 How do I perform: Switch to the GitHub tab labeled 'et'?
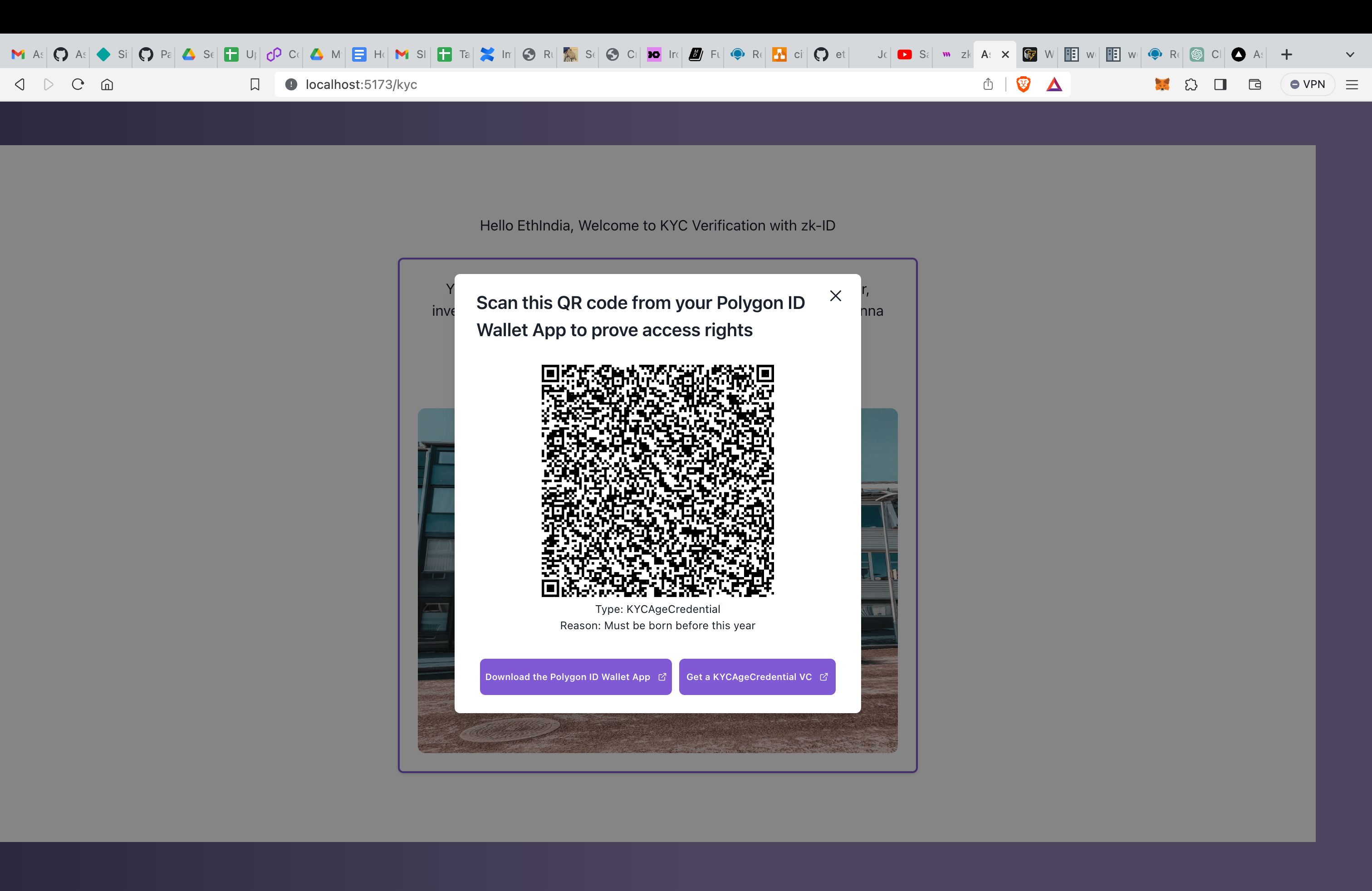(829, 55)
